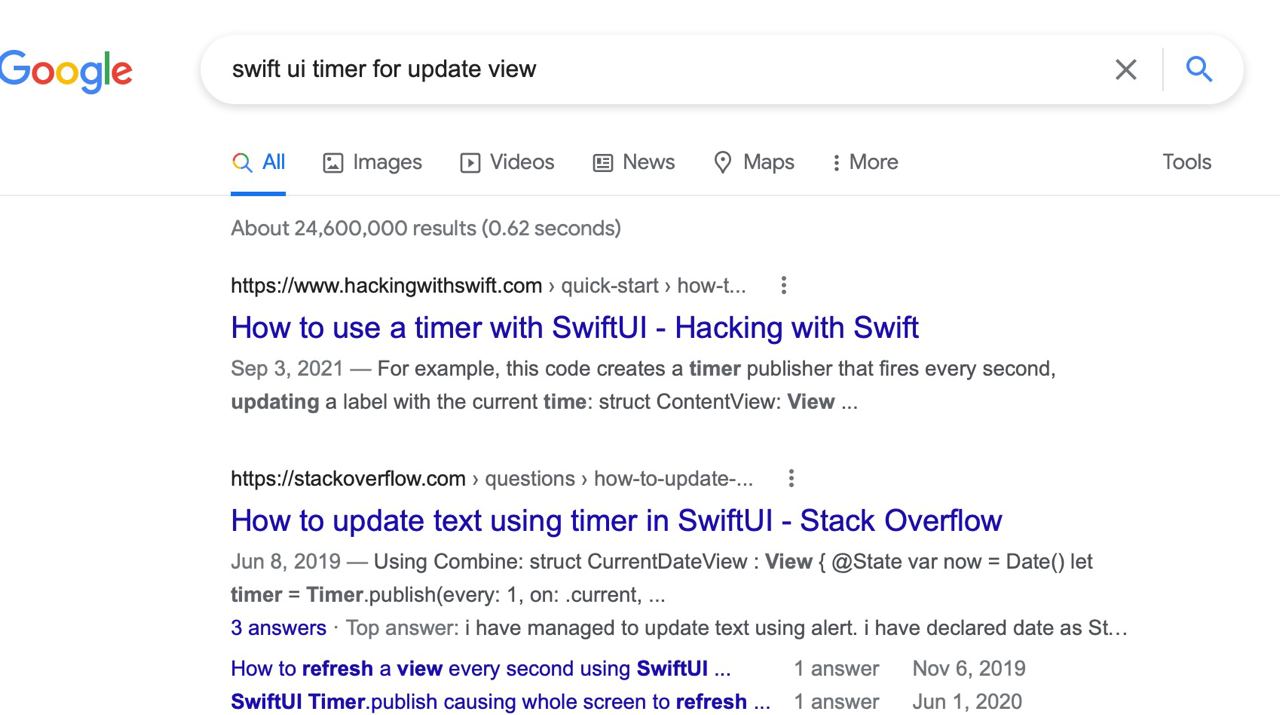Image resolution: width=1280 pixels, height=715 pixels.
Task: Open 'How to refresh a view every second' link
Action: click(481, 668)
